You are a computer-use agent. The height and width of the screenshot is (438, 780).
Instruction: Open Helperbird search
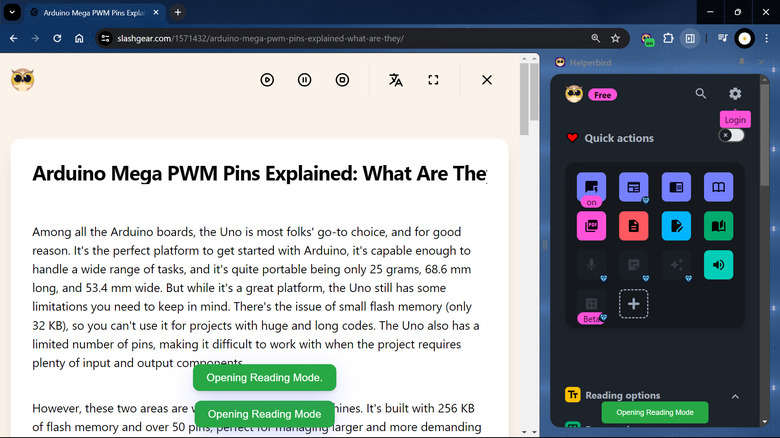point(701,94)
